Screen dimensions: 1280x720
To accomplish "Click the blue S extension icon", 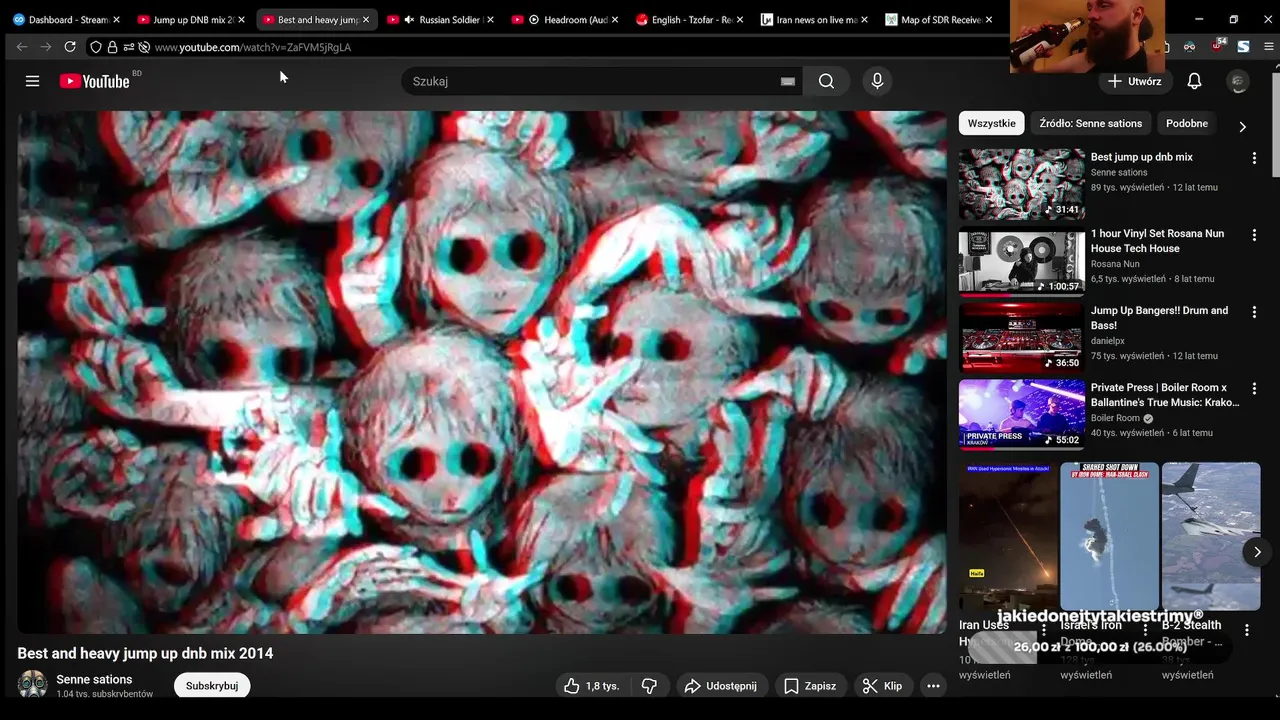I will click(1243, 47).
